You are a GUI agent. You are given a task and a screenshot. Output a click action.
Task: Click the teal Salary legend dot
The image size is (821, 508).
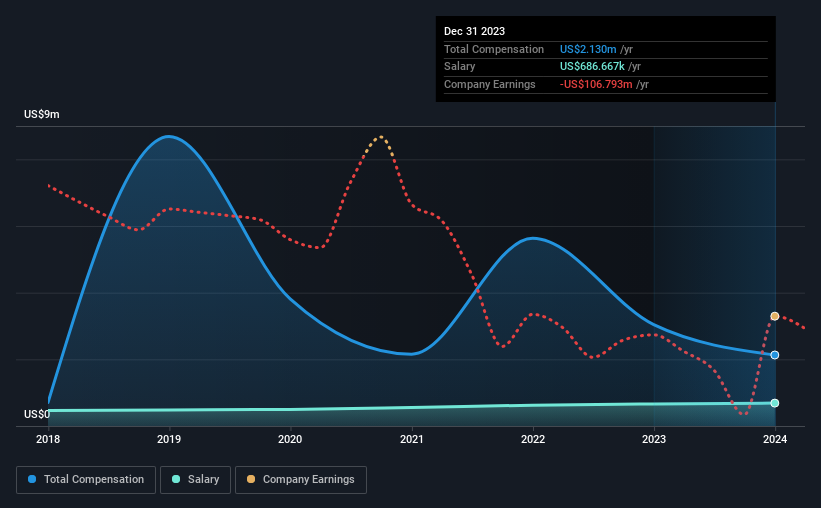(176, 479)
